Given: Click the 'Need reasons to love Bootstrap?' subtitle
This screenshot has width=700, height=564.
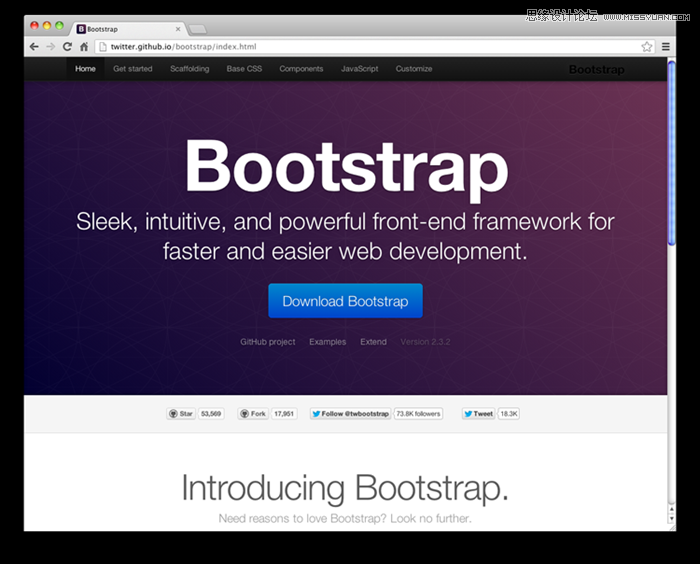Looking at the screenshot, I should coord(345,518).
